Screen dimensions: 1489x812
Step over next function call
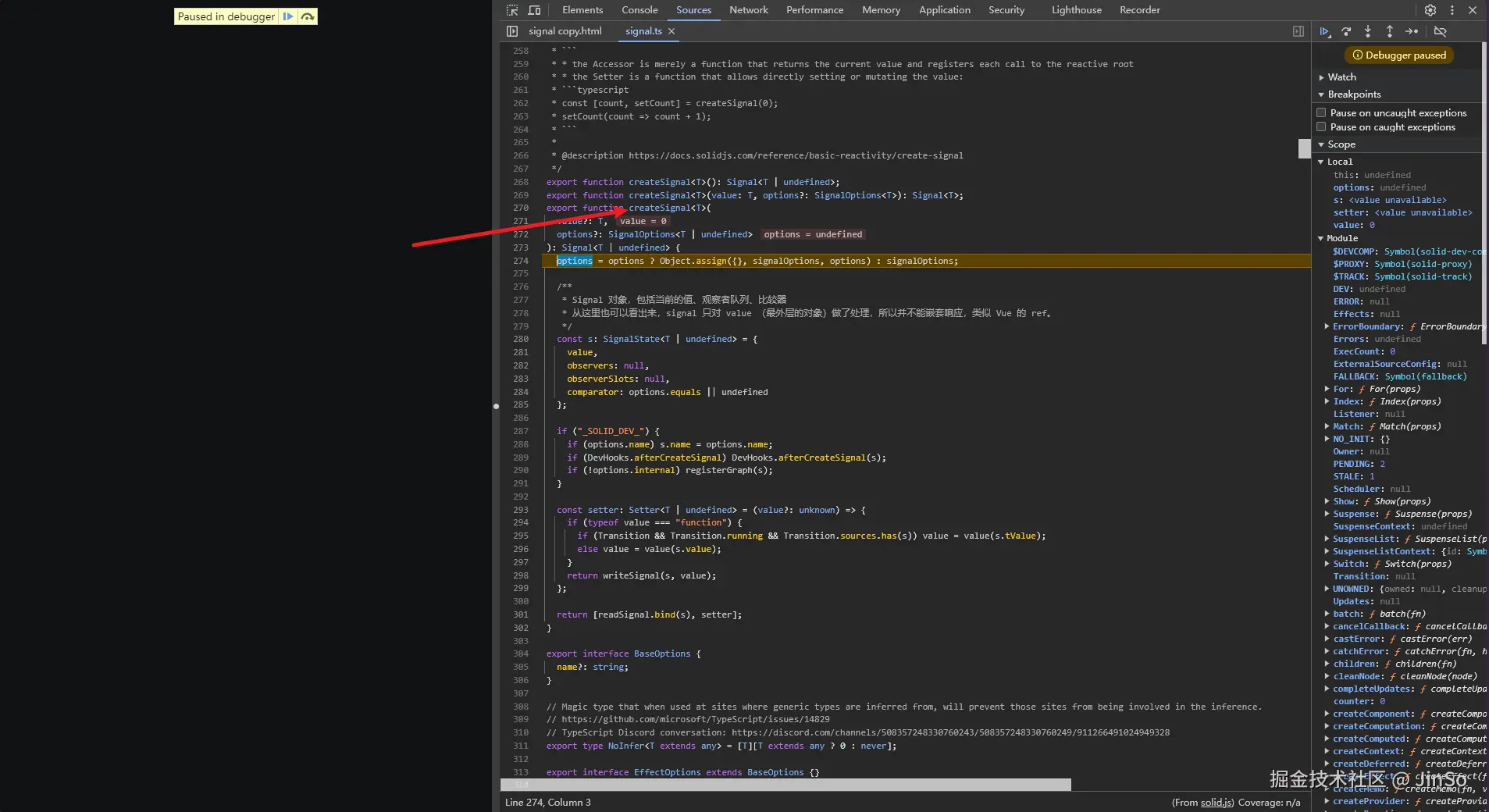1346,31
